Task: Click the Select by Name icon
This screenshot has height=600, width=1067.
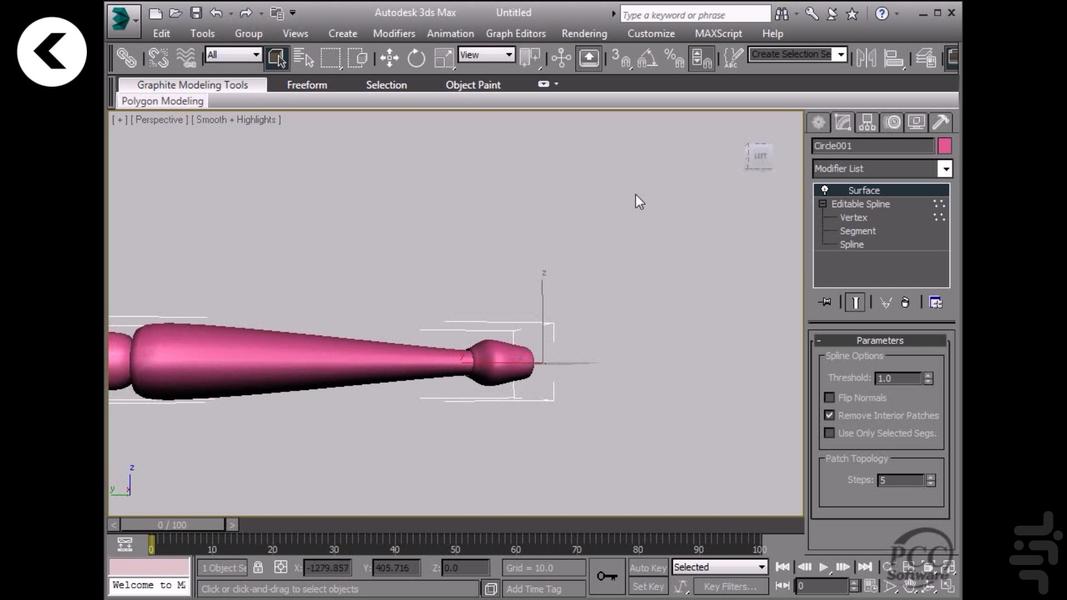Action: (x=304, y=58)
